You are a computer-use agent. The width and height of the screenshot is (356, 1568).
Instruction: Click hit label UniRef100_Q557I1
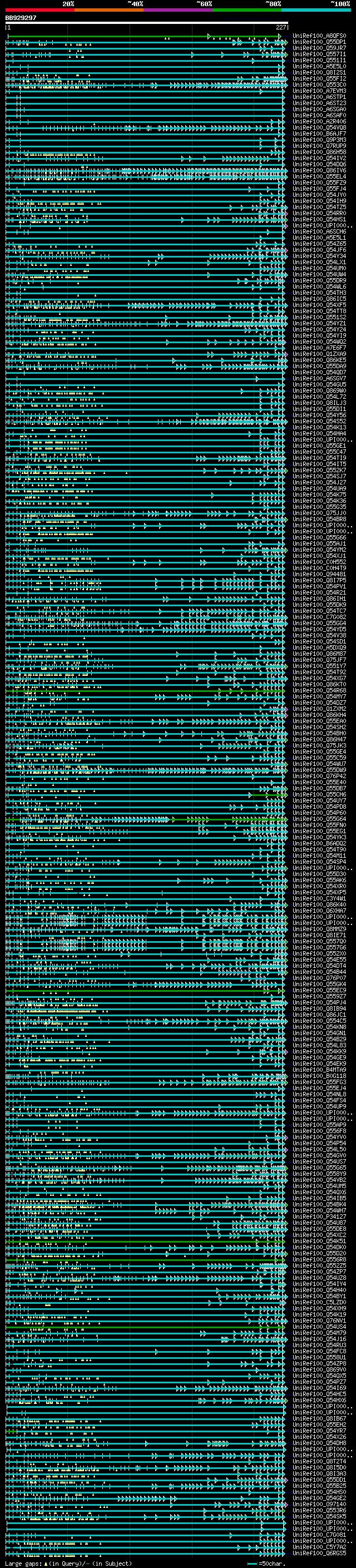[319, 54]
